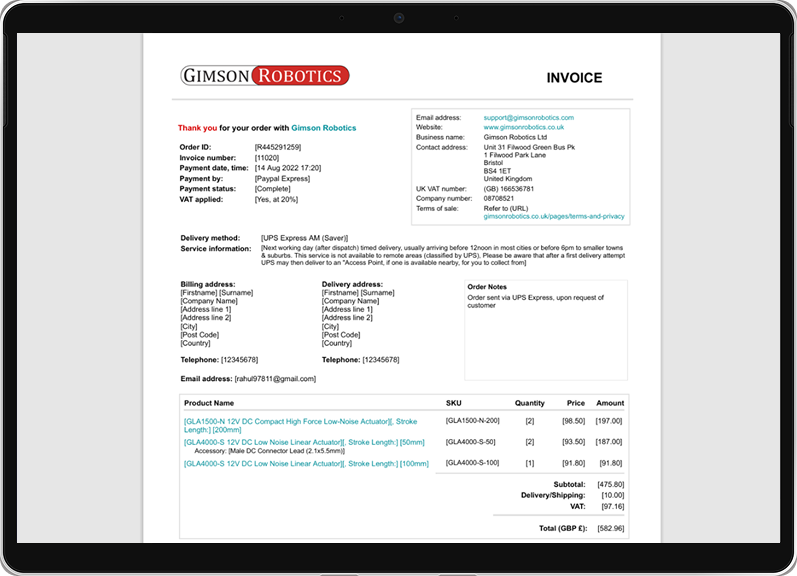Open the GLA4000-S actuator 100mm product link
797x576 pixels.
tap(306, 464)
